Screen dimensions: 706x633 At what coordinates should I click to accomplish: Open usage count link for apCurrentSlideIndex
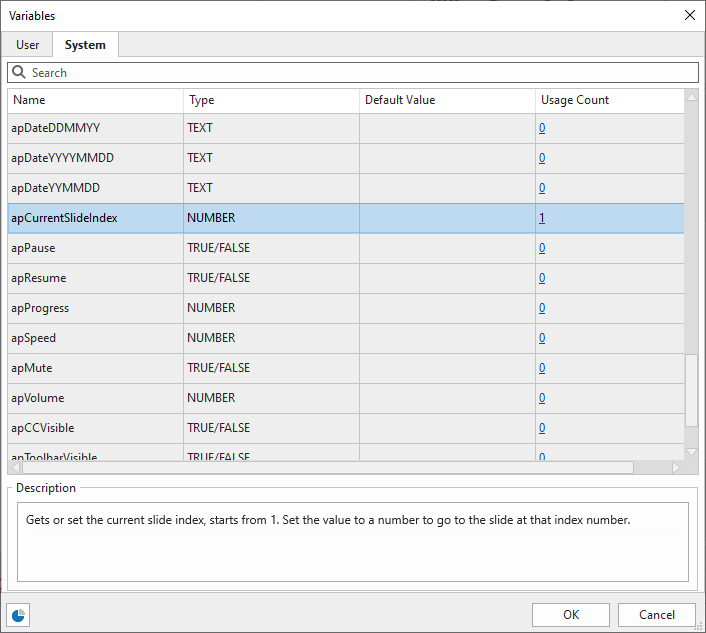click(542, 218)
